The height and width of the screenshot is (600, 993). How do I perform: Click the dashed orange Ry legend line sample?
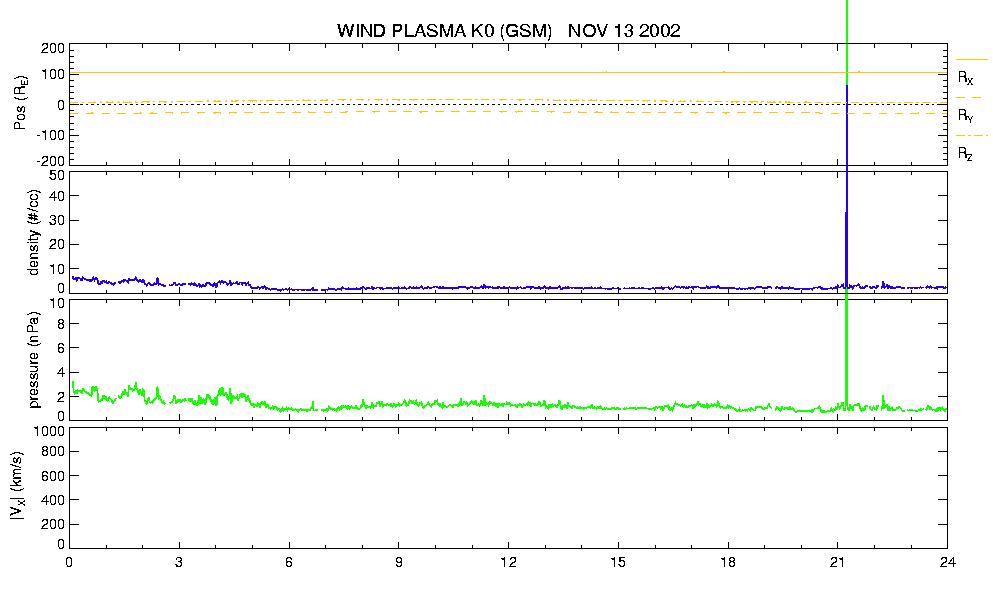pos(969,98)
